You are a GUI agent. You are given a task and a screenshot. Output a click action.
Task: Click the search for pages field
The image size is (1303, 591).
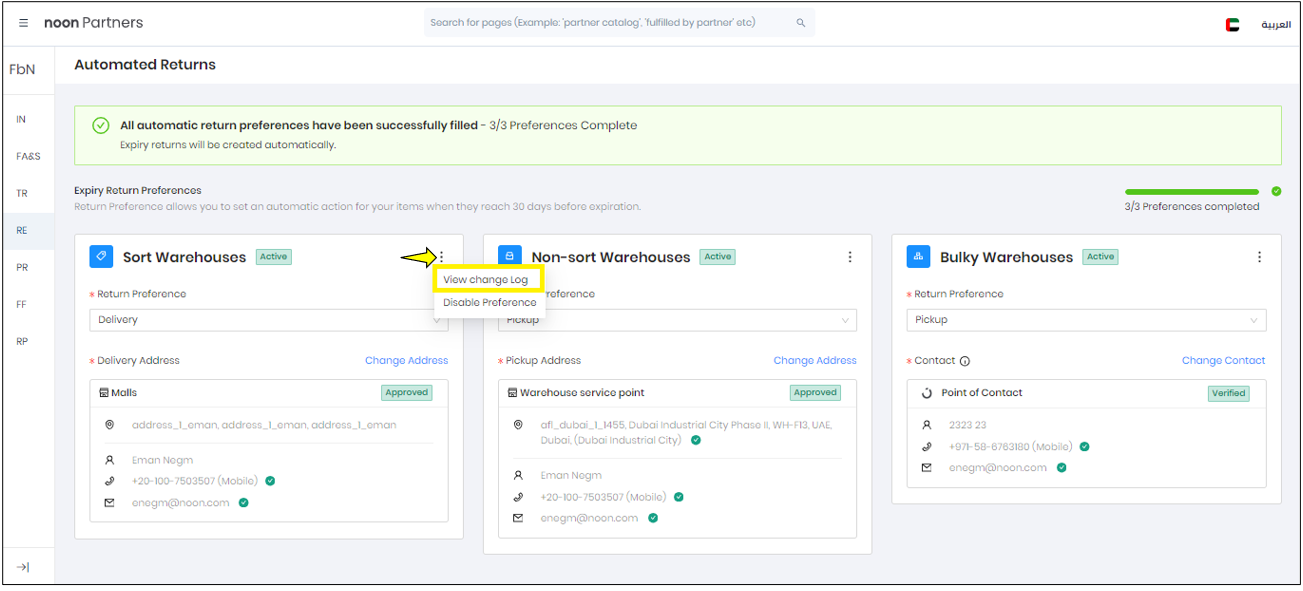click(x=619, y=22)
